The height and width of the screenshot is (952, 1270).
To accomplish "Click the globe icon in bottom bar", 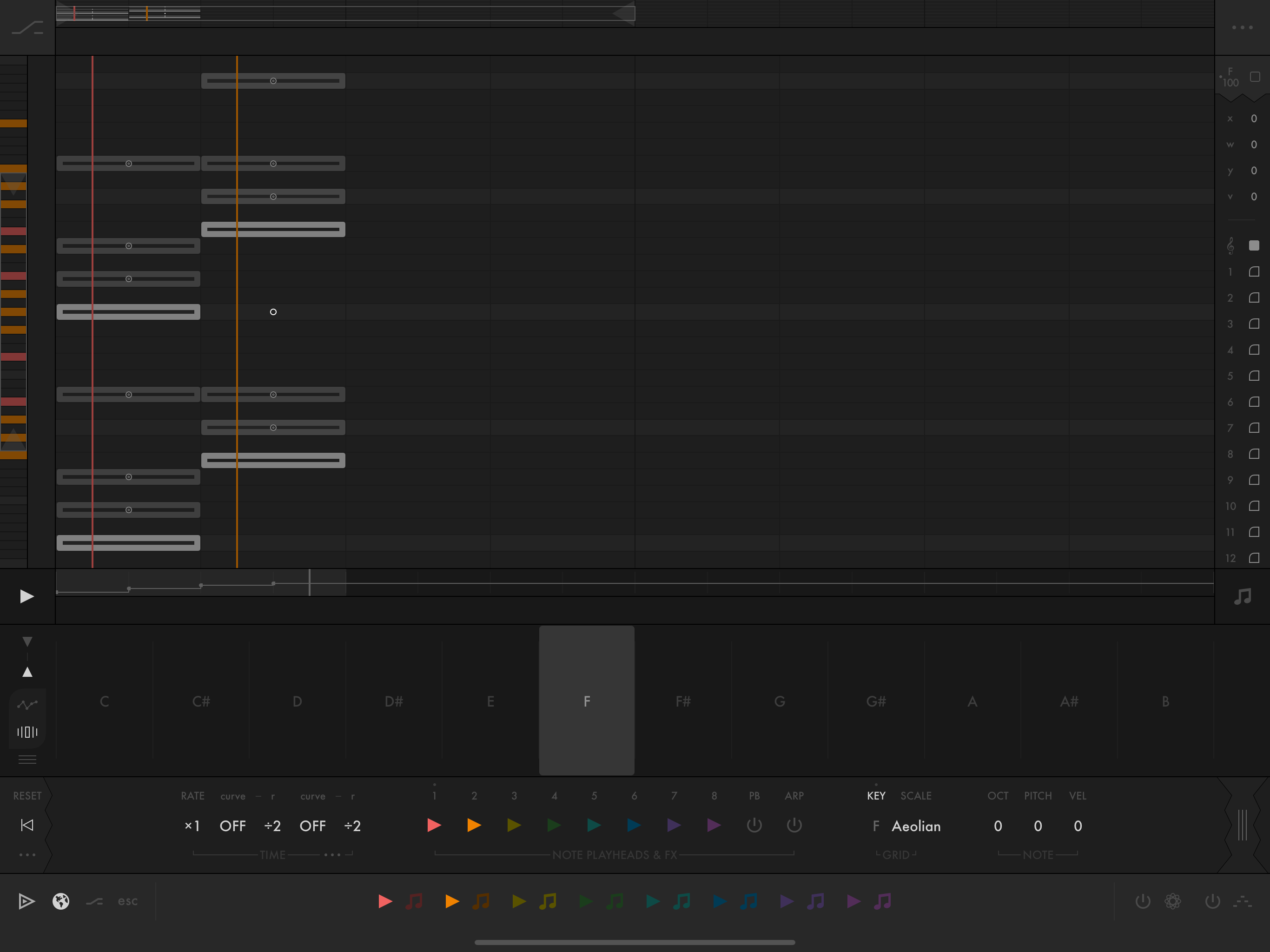I will click(61, 901).
